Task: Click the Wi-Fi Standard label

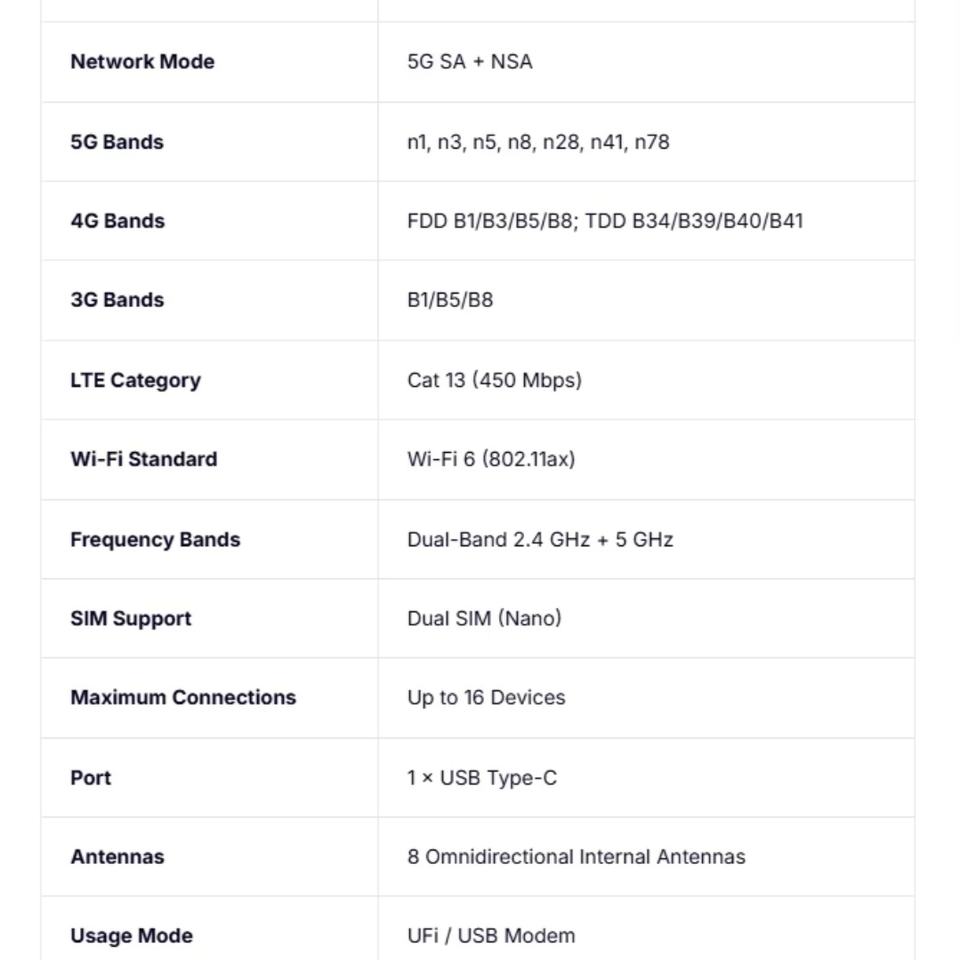Action: pyautogui.click(x=143, y=459)
